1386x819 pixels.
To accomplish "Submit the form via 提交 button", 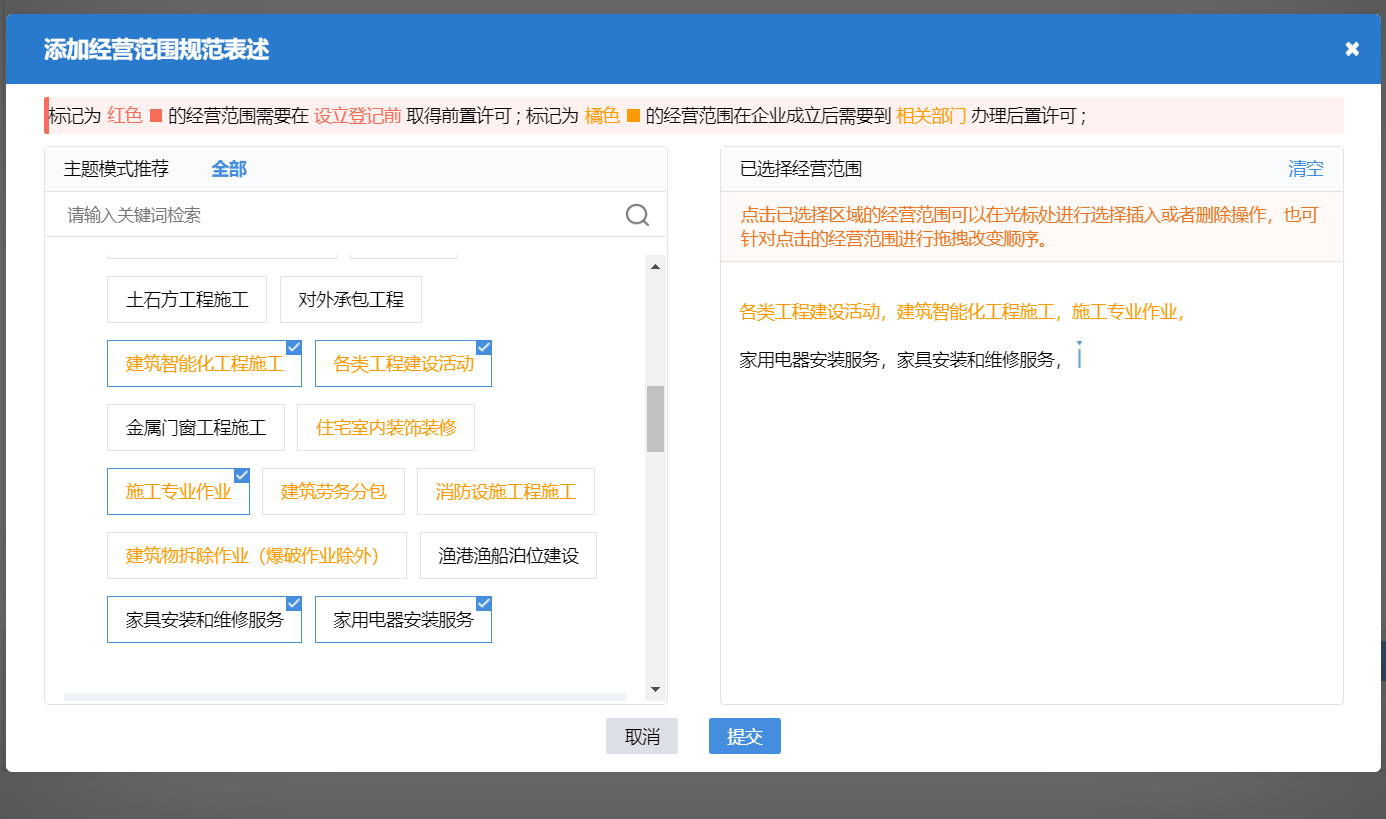I will 744,736.
